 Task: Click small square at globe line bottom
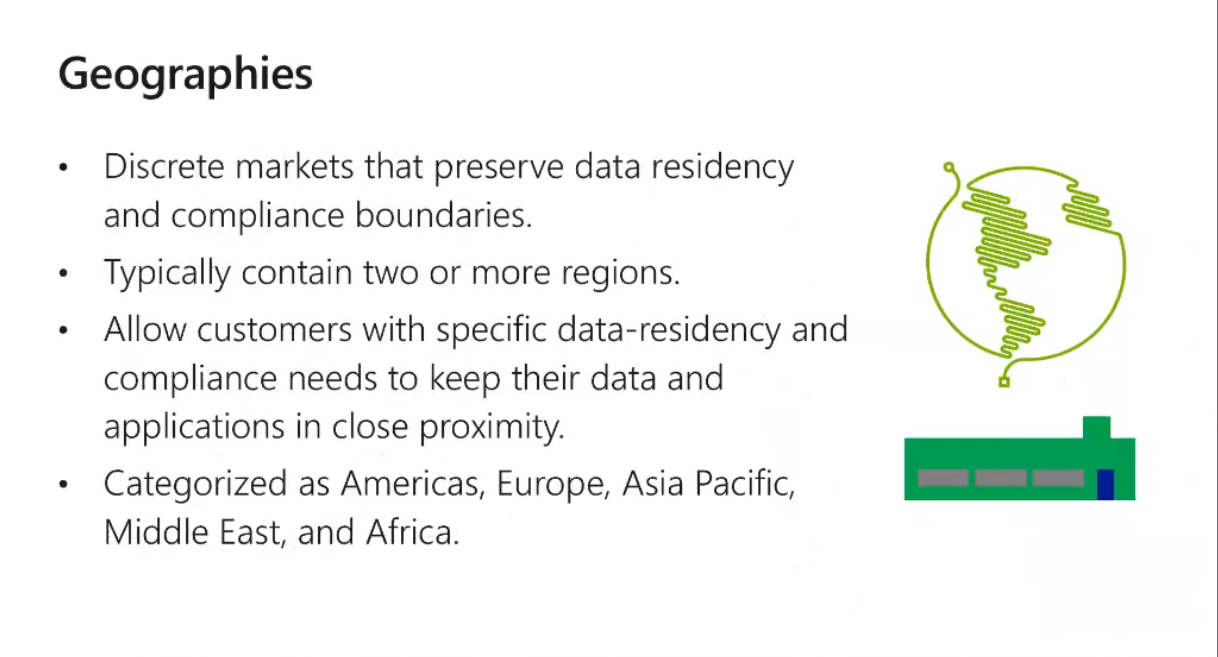1005,381
